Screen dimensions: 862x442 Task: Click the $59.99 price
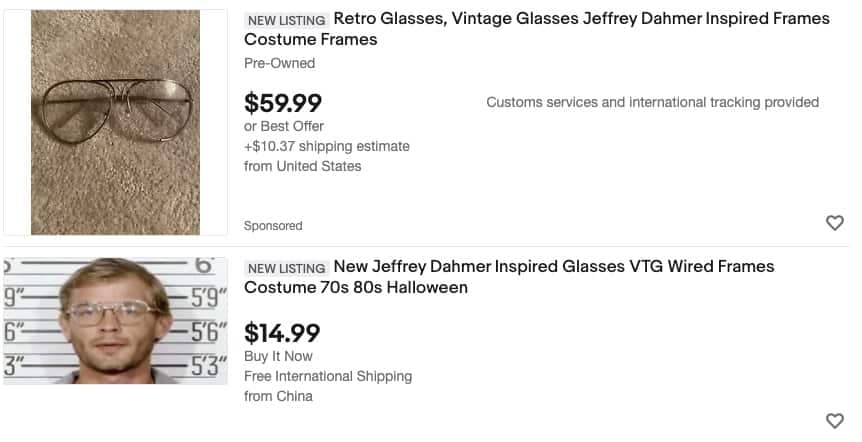[x=283, y=103]
